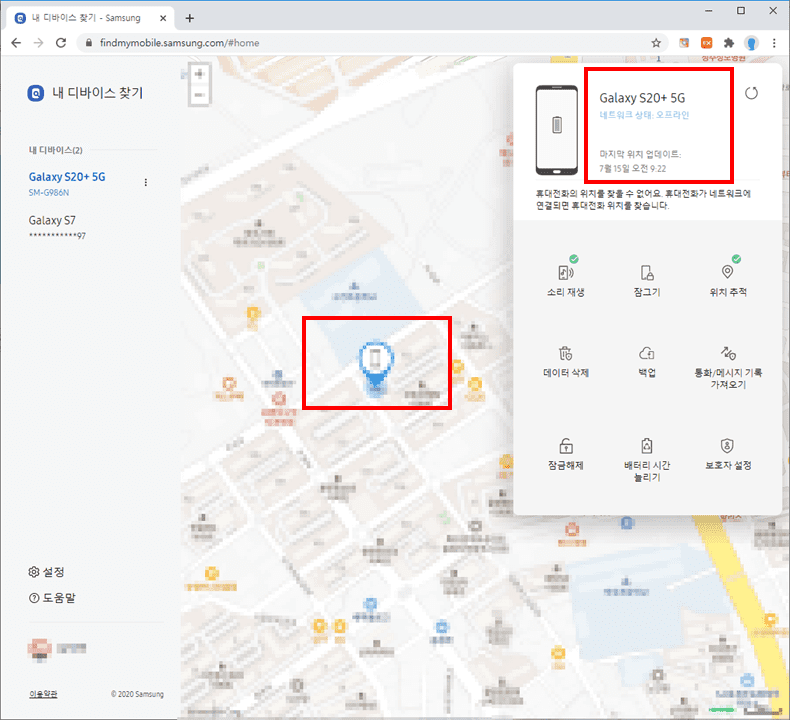Click the 마지막 위치 업데이트 label
Viewport: 790px width, 720px height.
click(640, 154)
